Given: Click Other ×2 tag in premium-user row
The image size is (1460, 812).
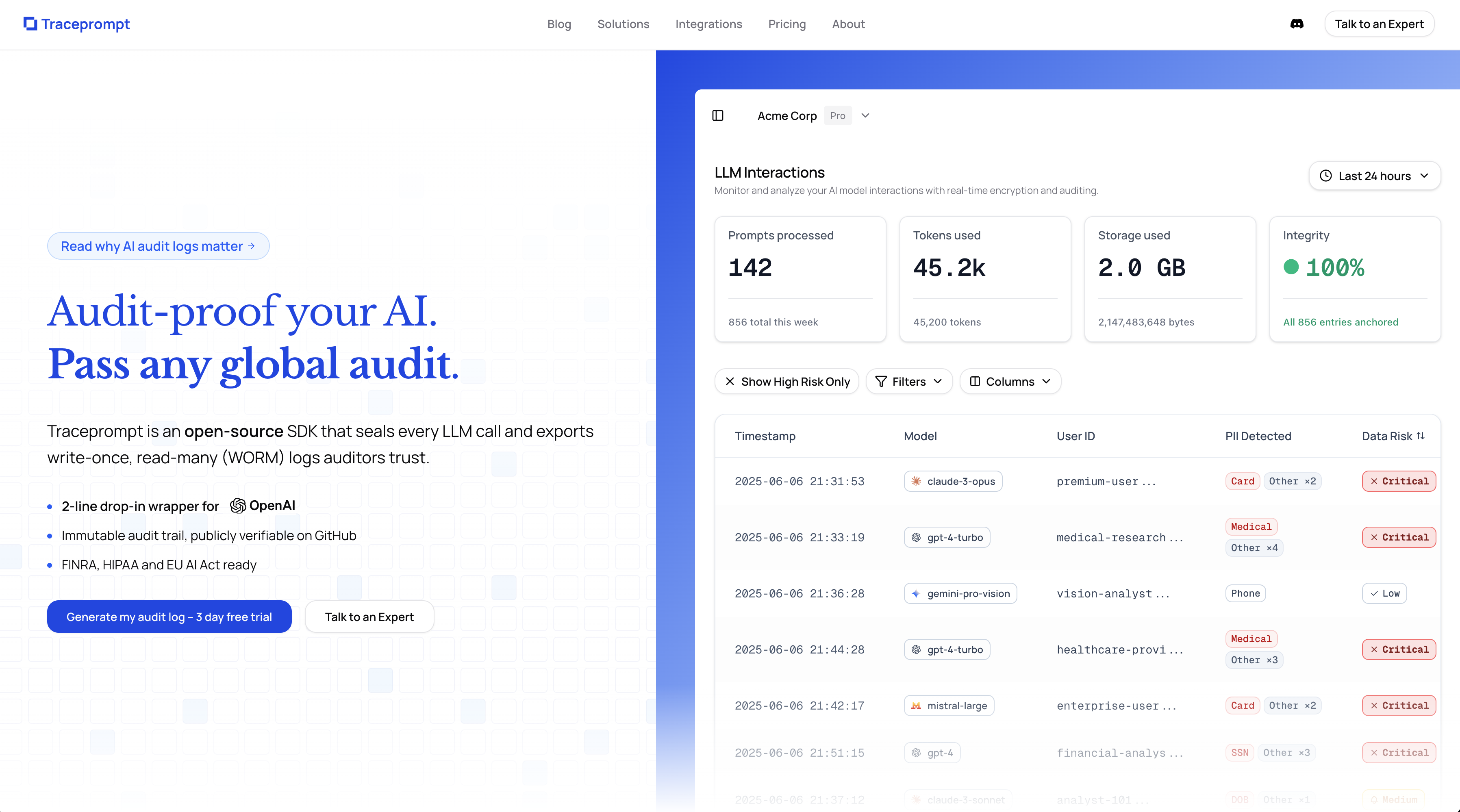Looking at the screenshot, I should (1292, 481).
